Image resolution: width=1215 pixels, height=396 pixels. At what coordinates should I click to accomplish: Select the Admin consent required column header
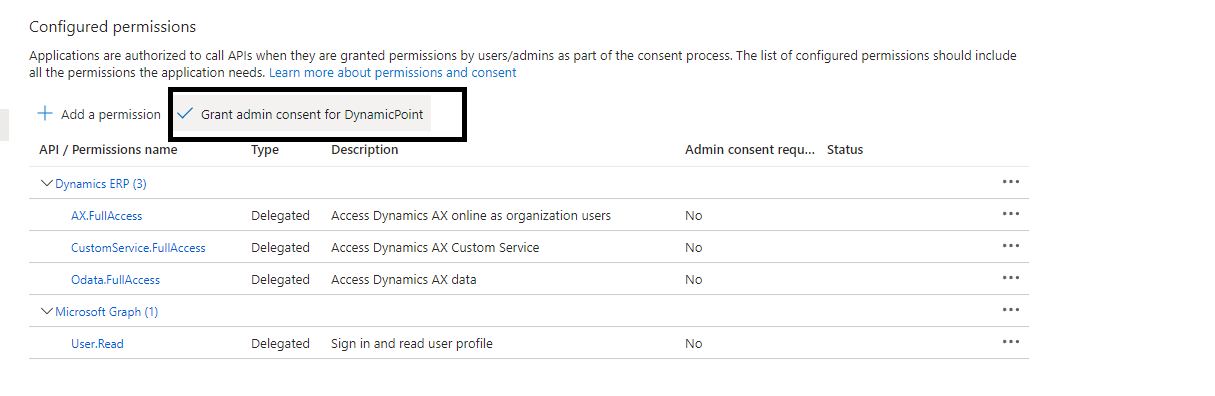pos(750,150)
